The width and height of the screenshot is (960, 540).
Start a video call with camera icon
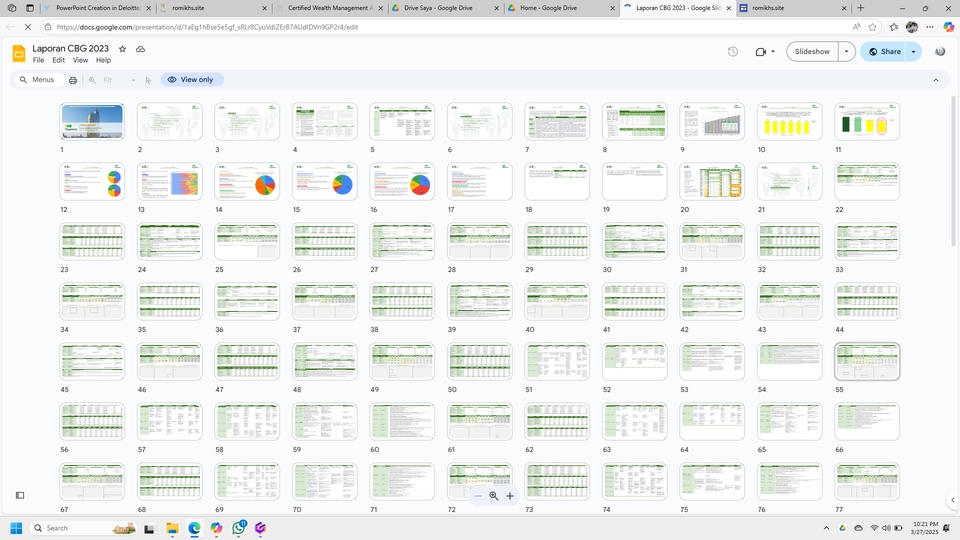click(x=760, y=51)
